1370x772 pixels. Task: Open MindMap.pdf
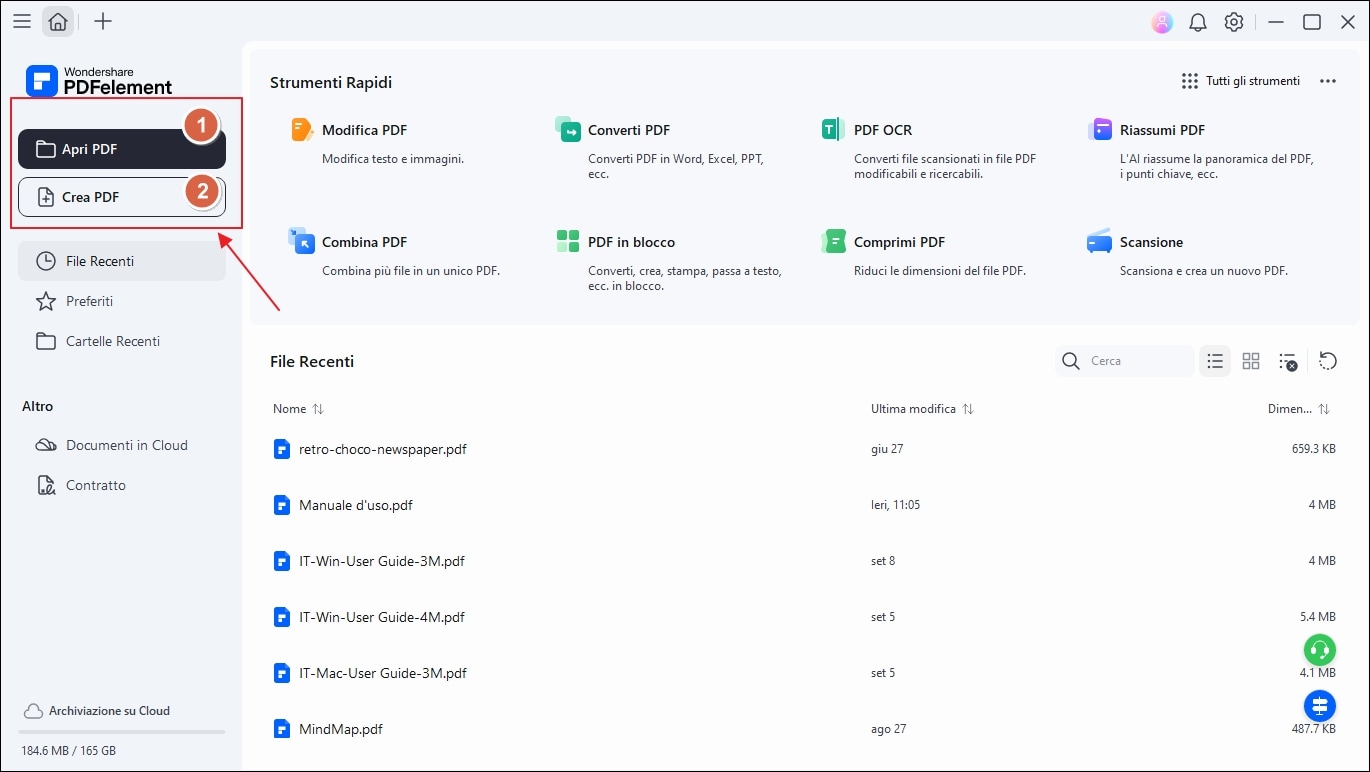pyautogui.click(x=341, y=729)
